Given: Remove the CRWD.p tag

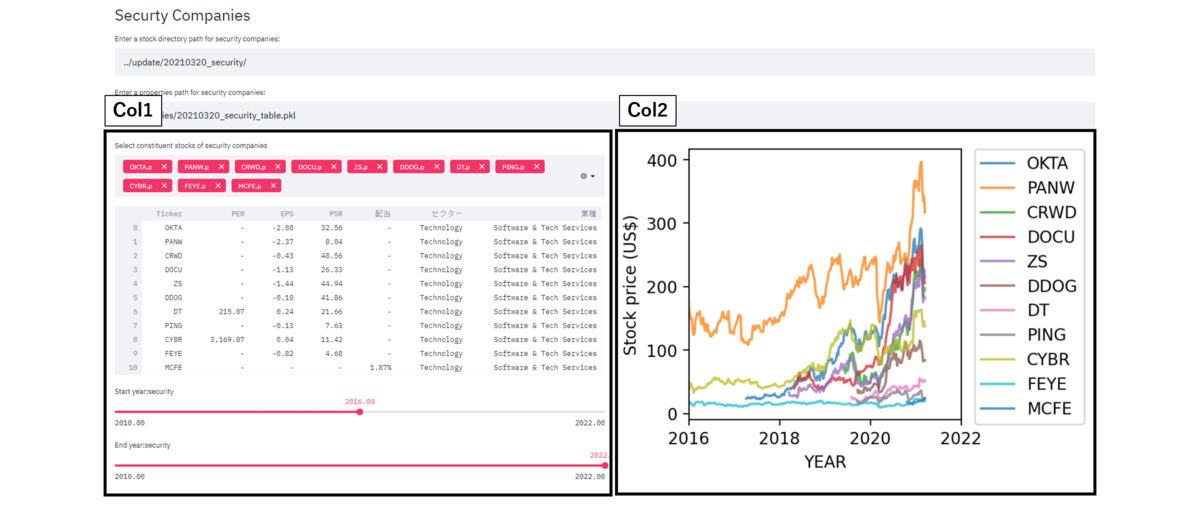Looking at the screenshot, I should [x=277, y=167].
